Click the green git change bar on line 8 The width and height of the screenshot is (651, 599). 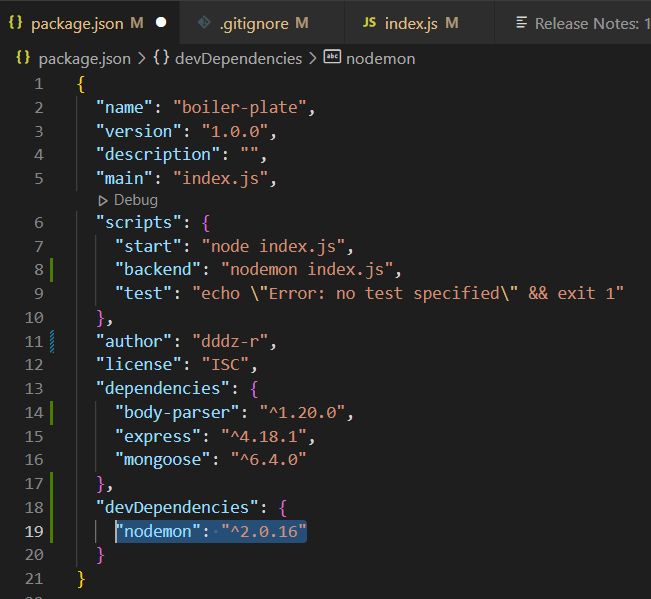point(51,270)
